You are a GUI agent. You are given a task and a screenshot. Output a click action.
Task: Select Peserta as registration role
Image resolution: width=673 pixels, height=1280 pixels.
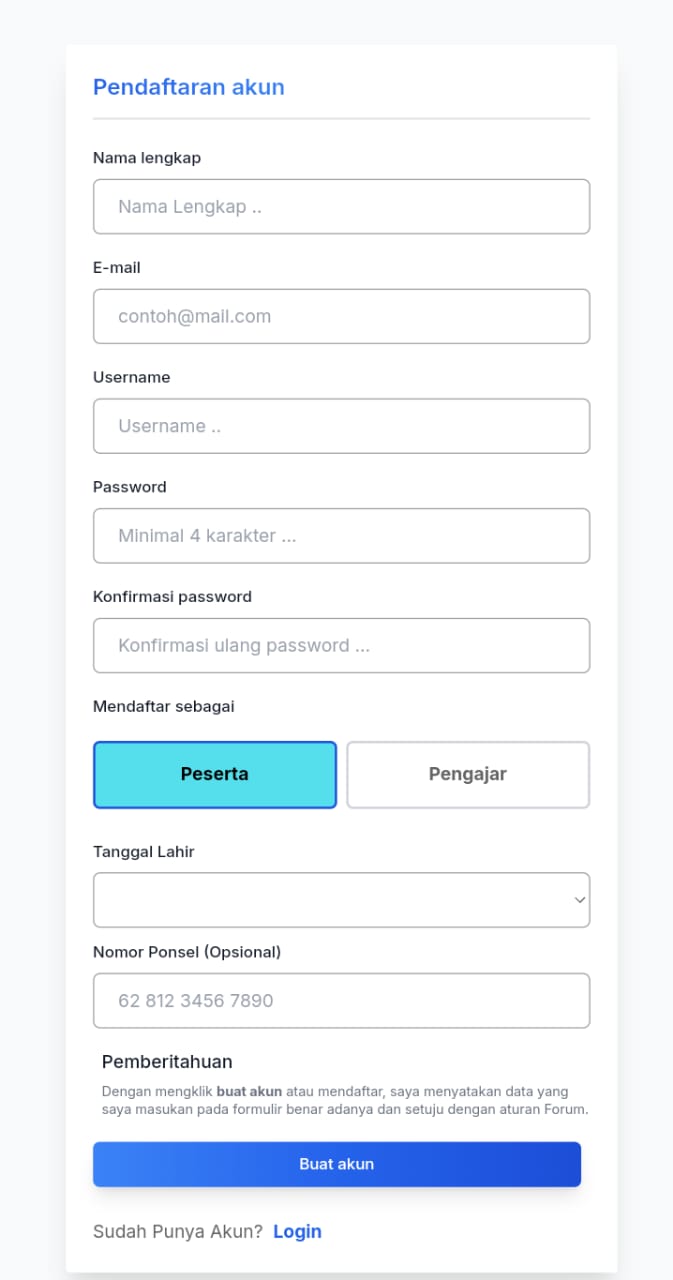[215, 774]
